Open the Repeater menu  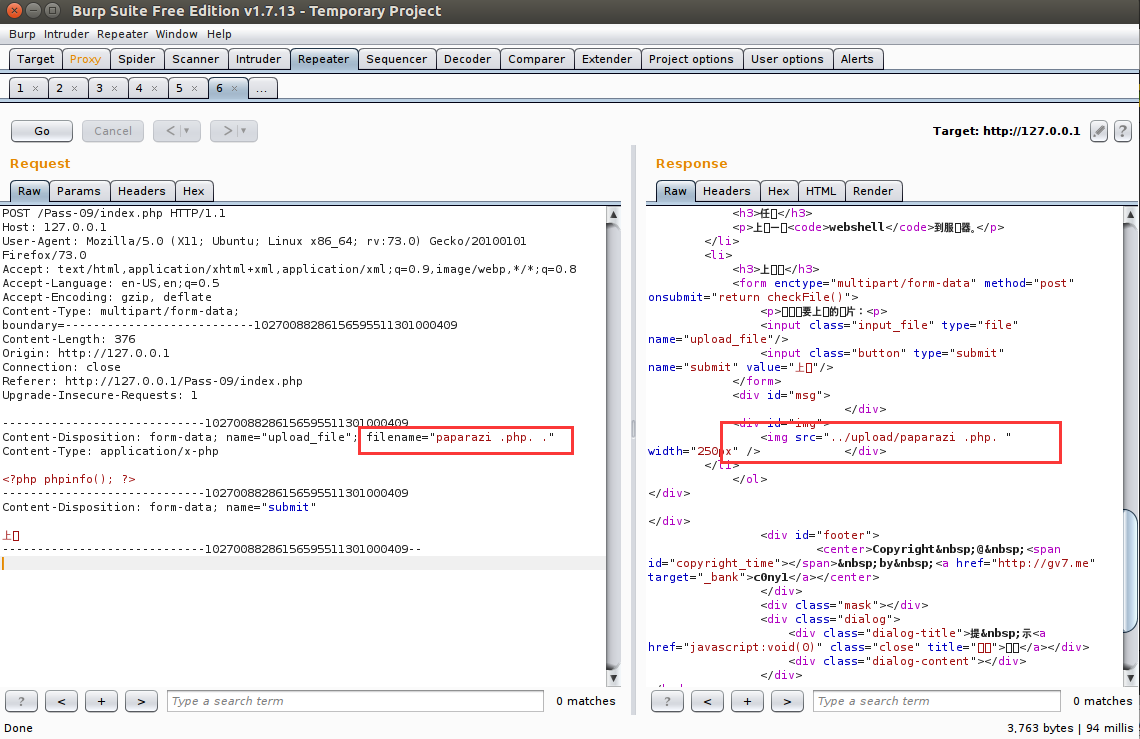point(122,34)
